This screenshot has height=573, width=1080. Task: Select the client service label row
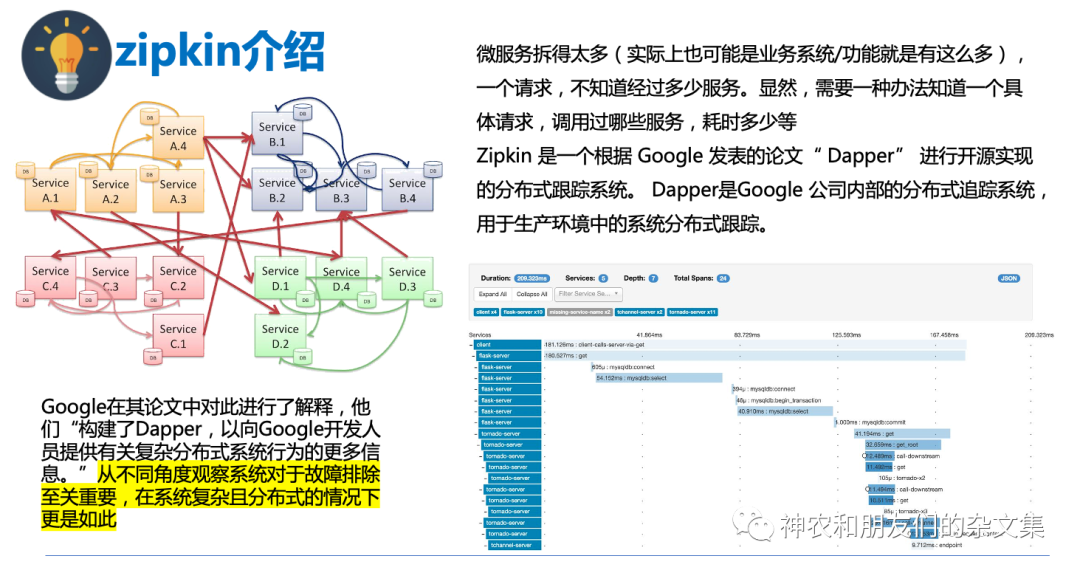click(x=508, y=344)
